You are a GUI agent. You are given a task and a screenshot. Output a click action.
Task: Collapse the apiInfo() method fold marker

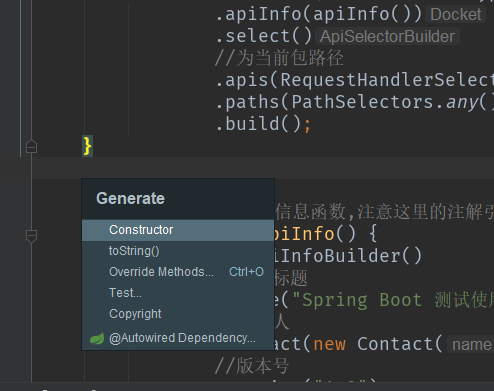pos(31,236)
